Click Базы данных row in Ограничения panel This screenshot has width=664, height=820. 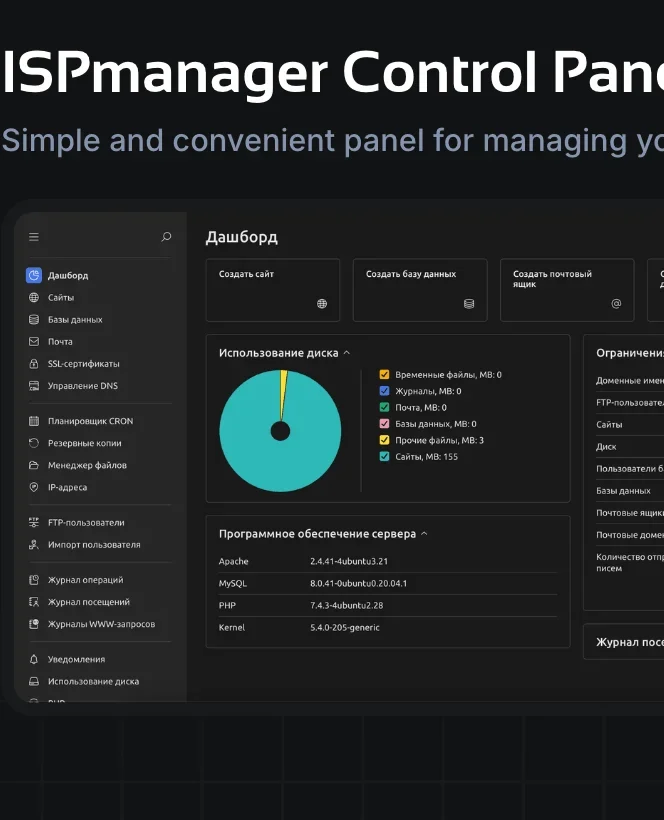click(x=630, y=491)
